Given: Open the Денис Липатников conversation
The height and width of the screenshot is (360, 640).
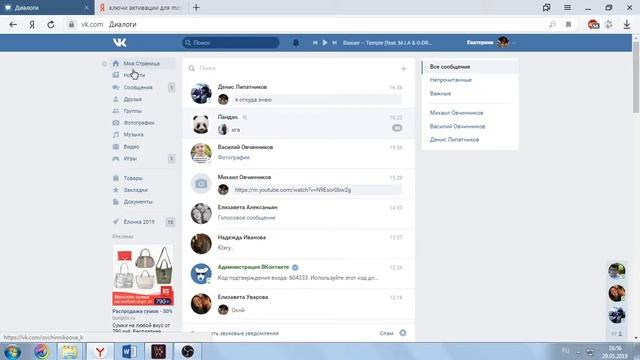Looking at the screenshot, I should tap(298, 93).
